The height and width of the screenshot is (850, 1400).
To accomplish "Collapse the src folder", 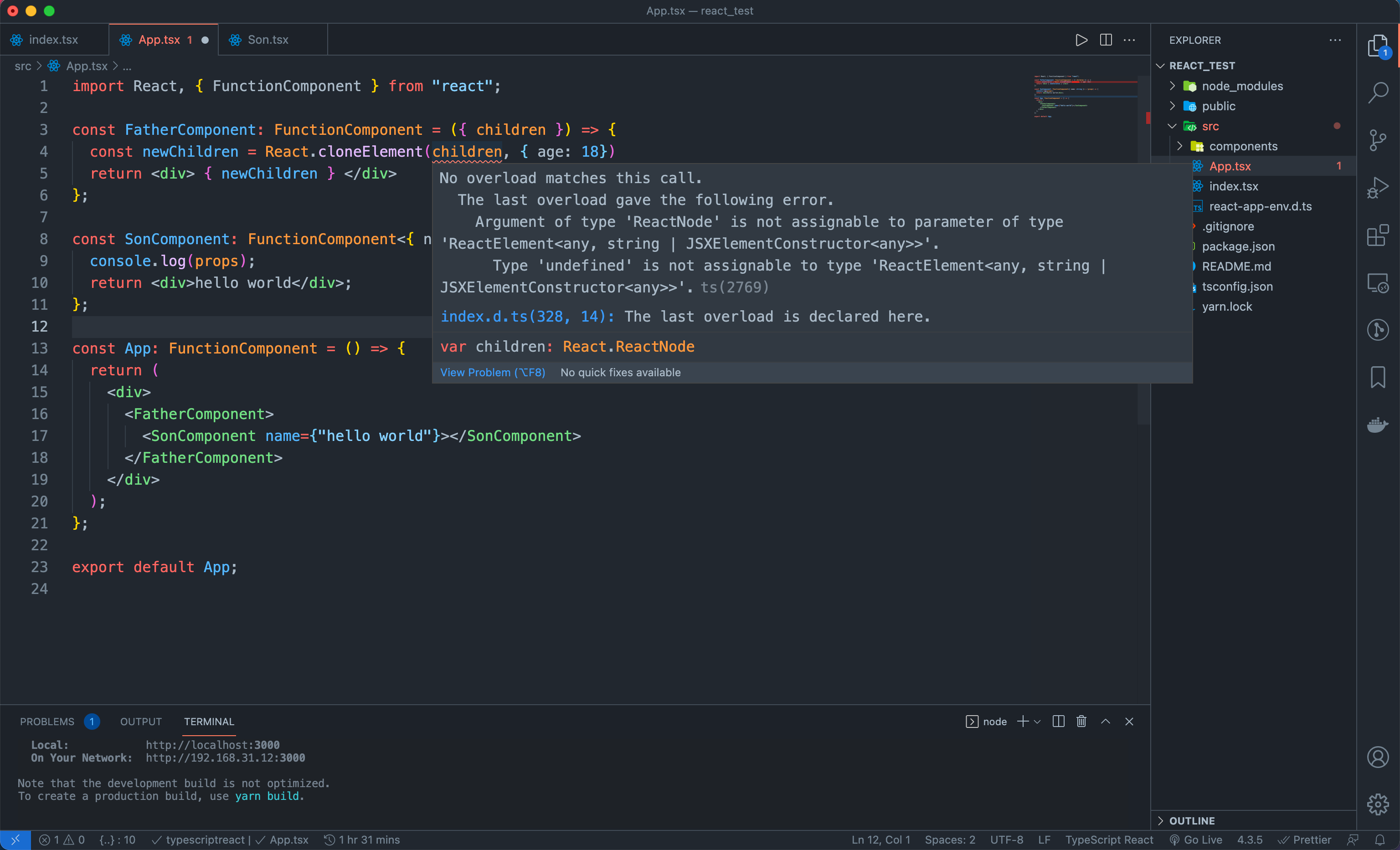I will click(x=1210, y=126).
